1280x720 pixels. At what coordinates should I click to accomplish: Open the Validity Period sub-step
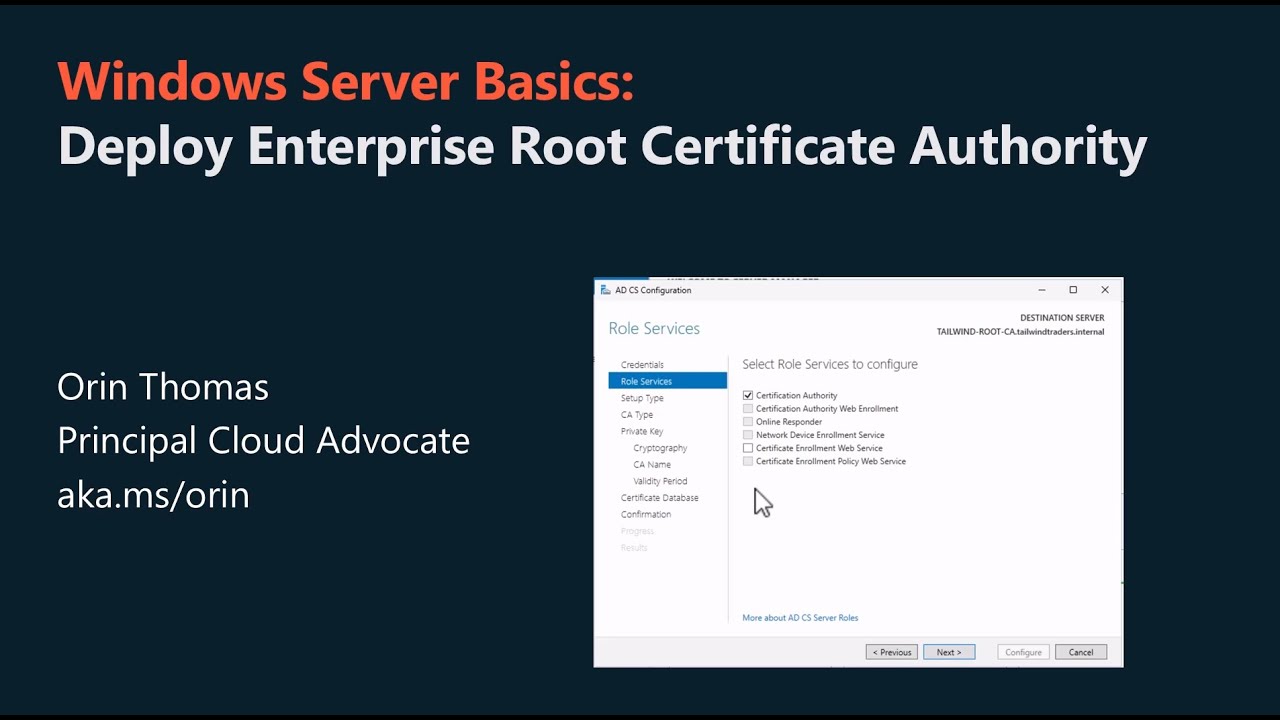pyautogui.click(x=660, y=481)
